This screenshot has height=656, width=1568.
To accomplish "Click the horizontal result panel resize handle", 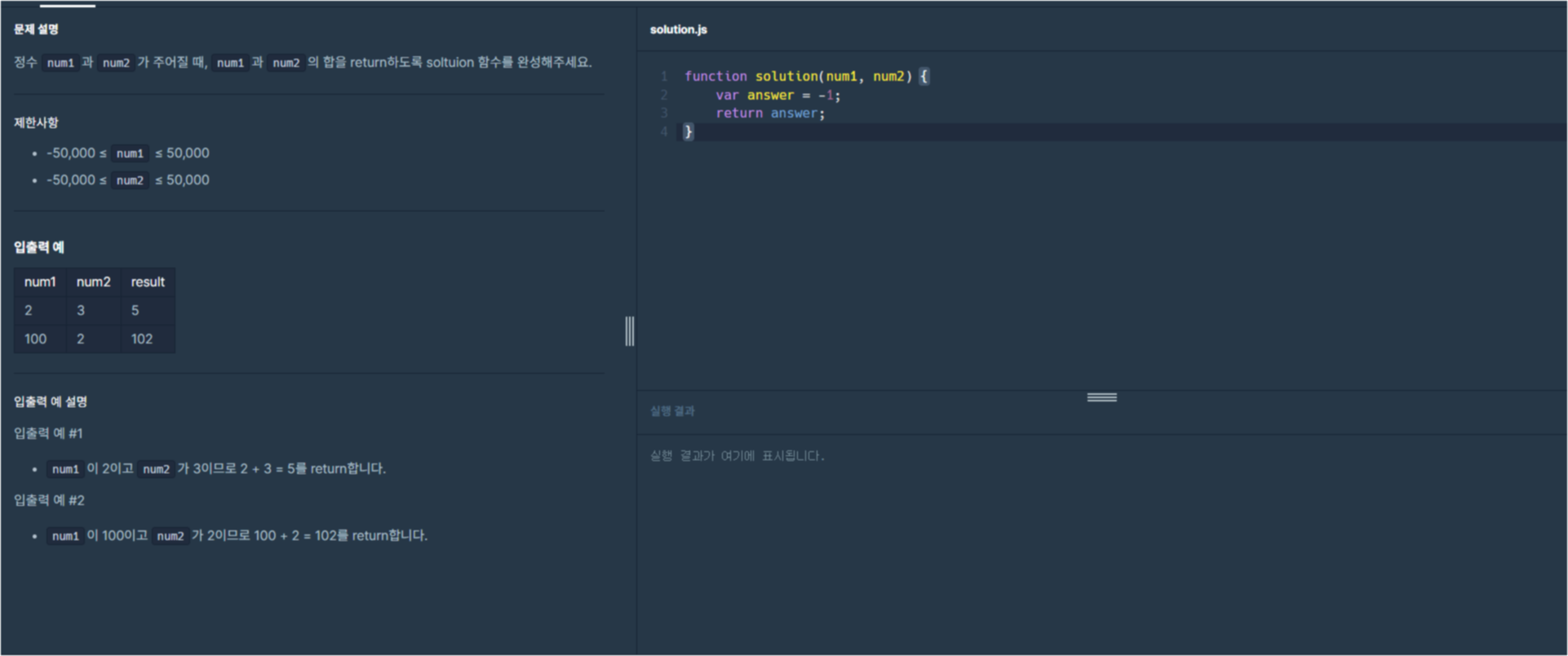I will pos(1101,397).
